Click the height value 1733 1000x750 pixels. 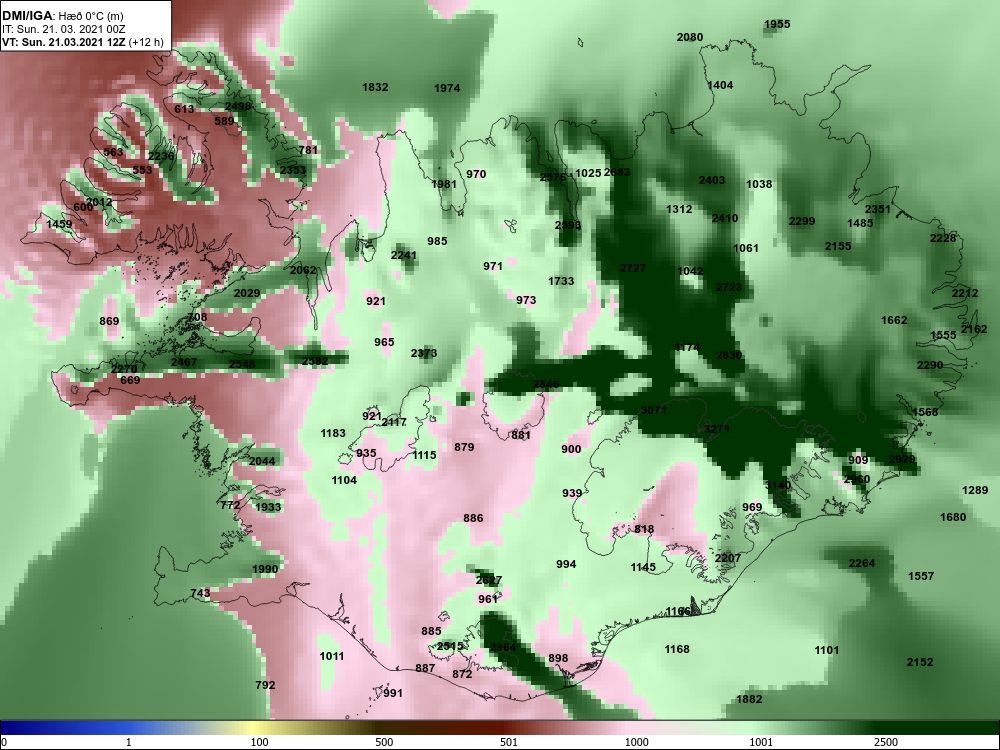coord(561,281)
